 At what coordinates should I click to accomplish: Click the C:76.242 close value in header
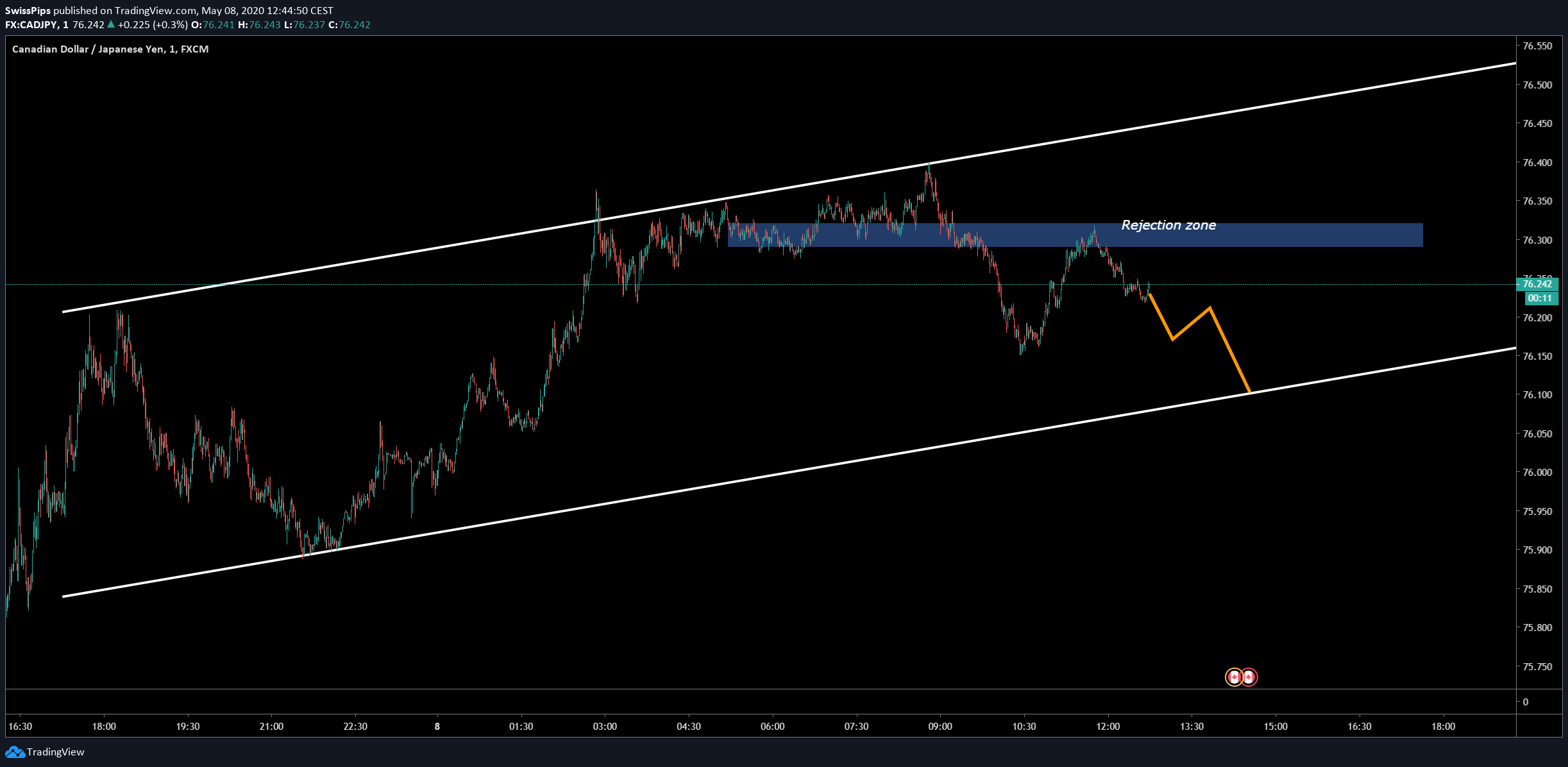(350, 25)
